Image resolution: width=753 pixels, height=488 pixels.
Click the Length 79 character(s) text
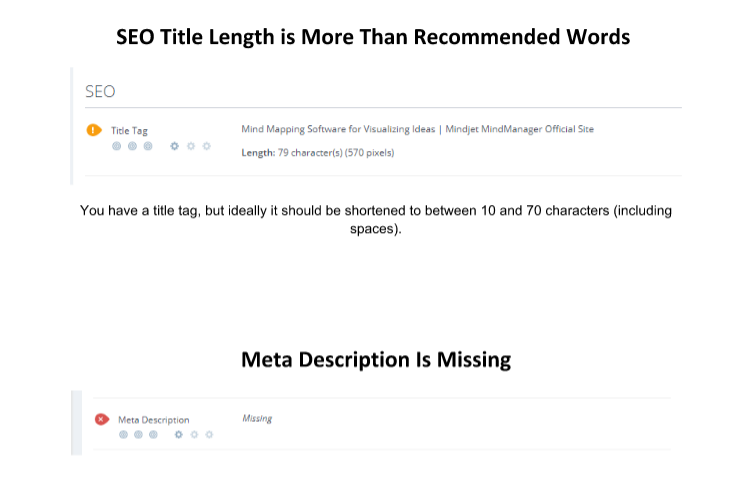coord(318,153)
